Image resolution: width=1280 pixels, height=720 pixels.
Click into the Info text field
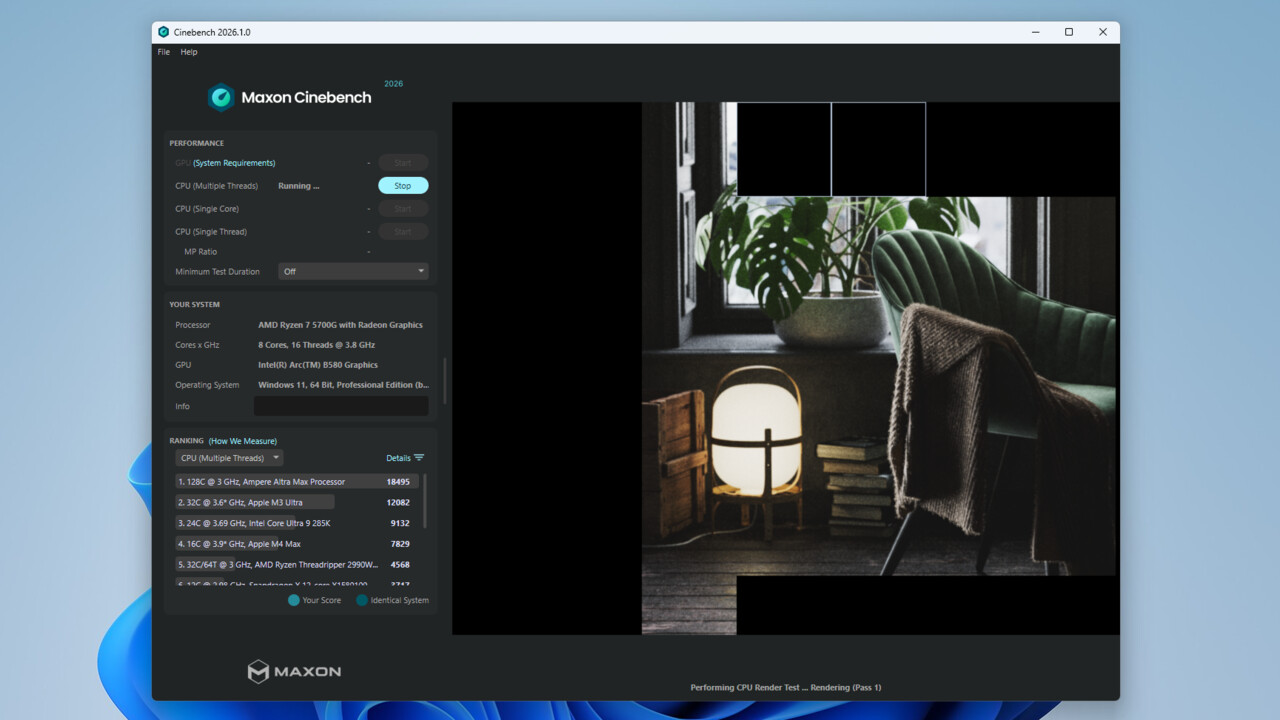coord(341,406)
